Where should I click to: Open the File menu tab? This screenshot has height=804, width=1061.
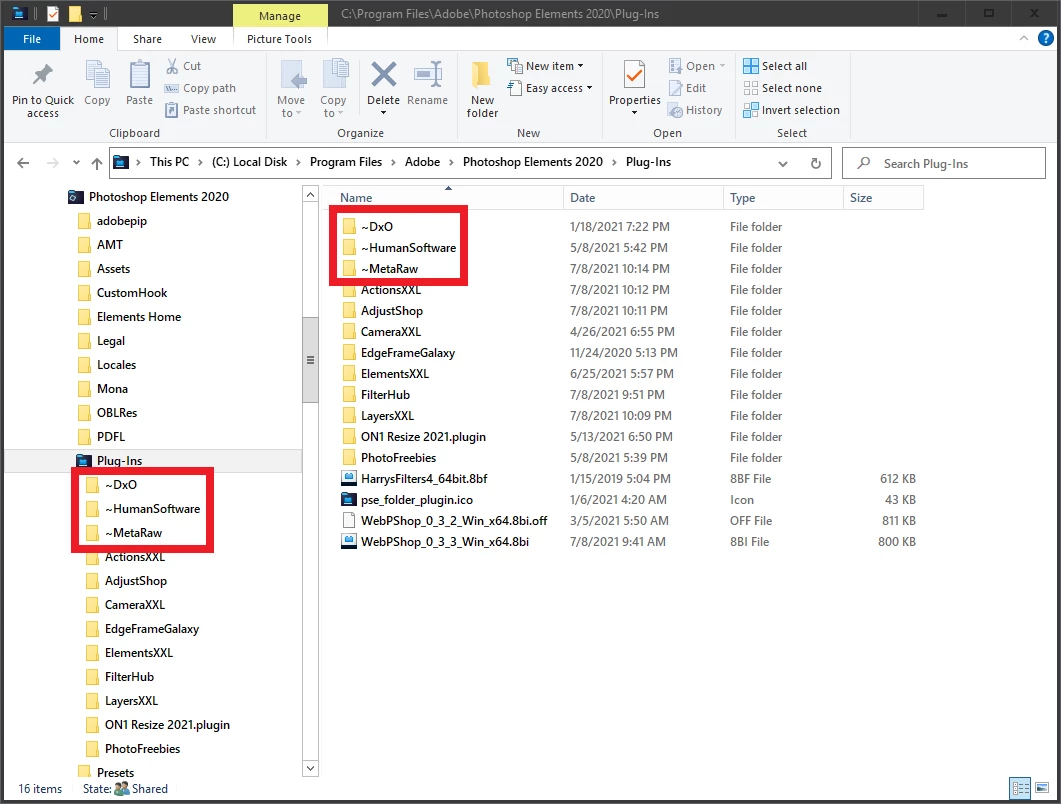coord(32,39)
